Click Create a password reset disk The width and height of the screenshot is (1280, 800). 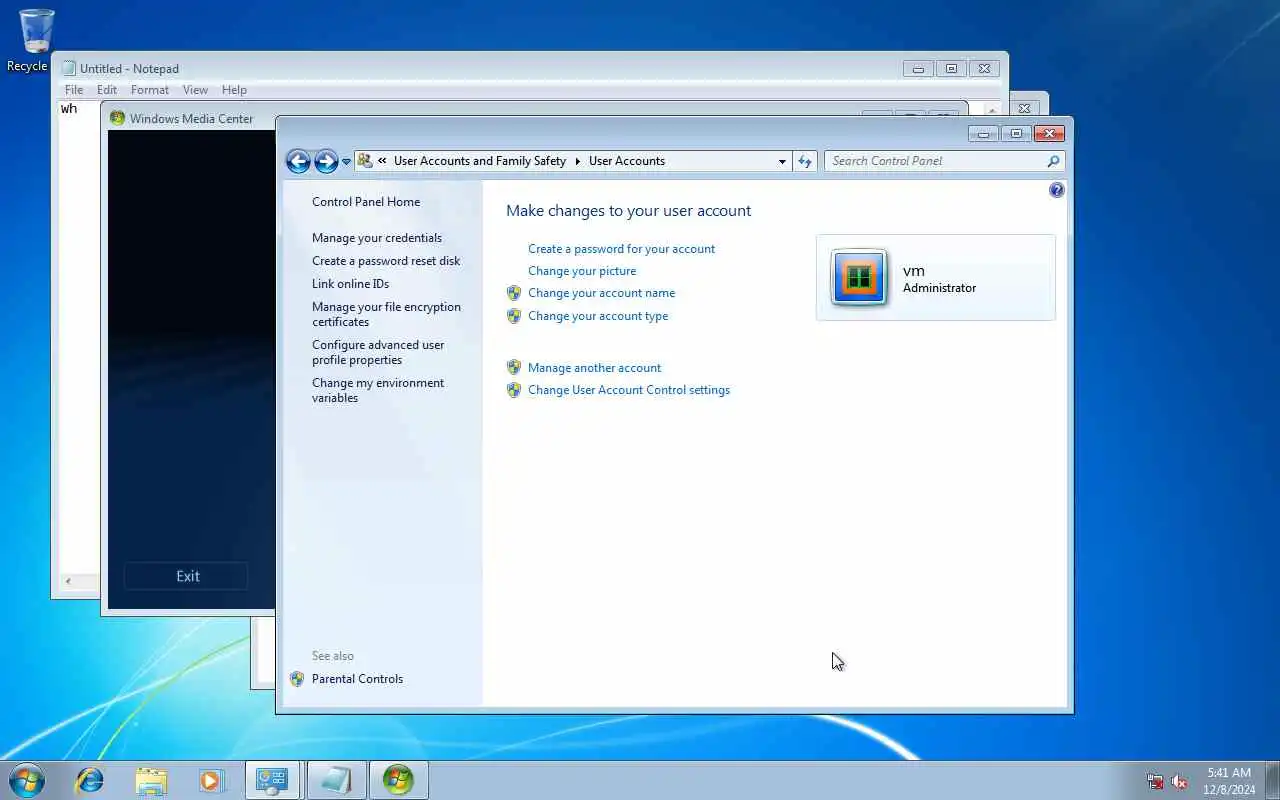pos(386,261)
